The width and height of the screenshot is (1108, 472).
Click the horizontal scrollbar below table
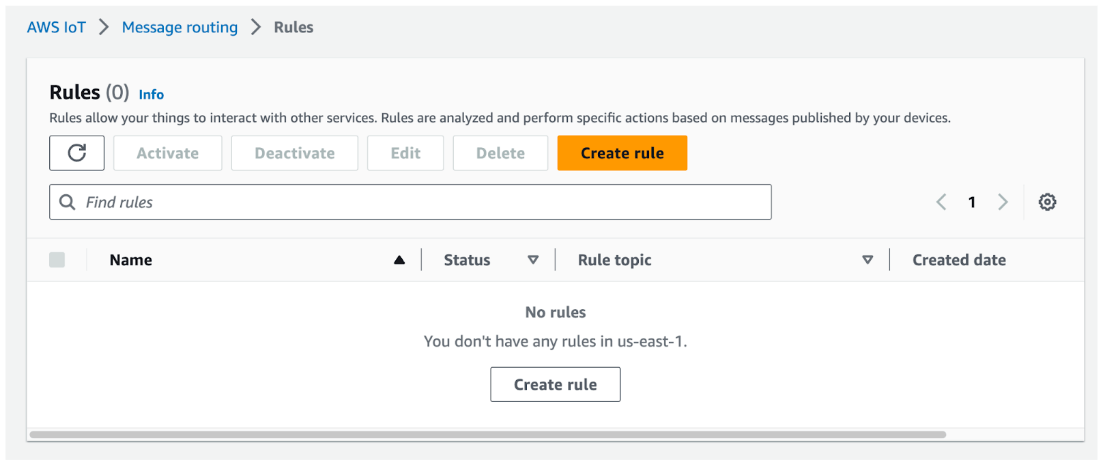488,435
